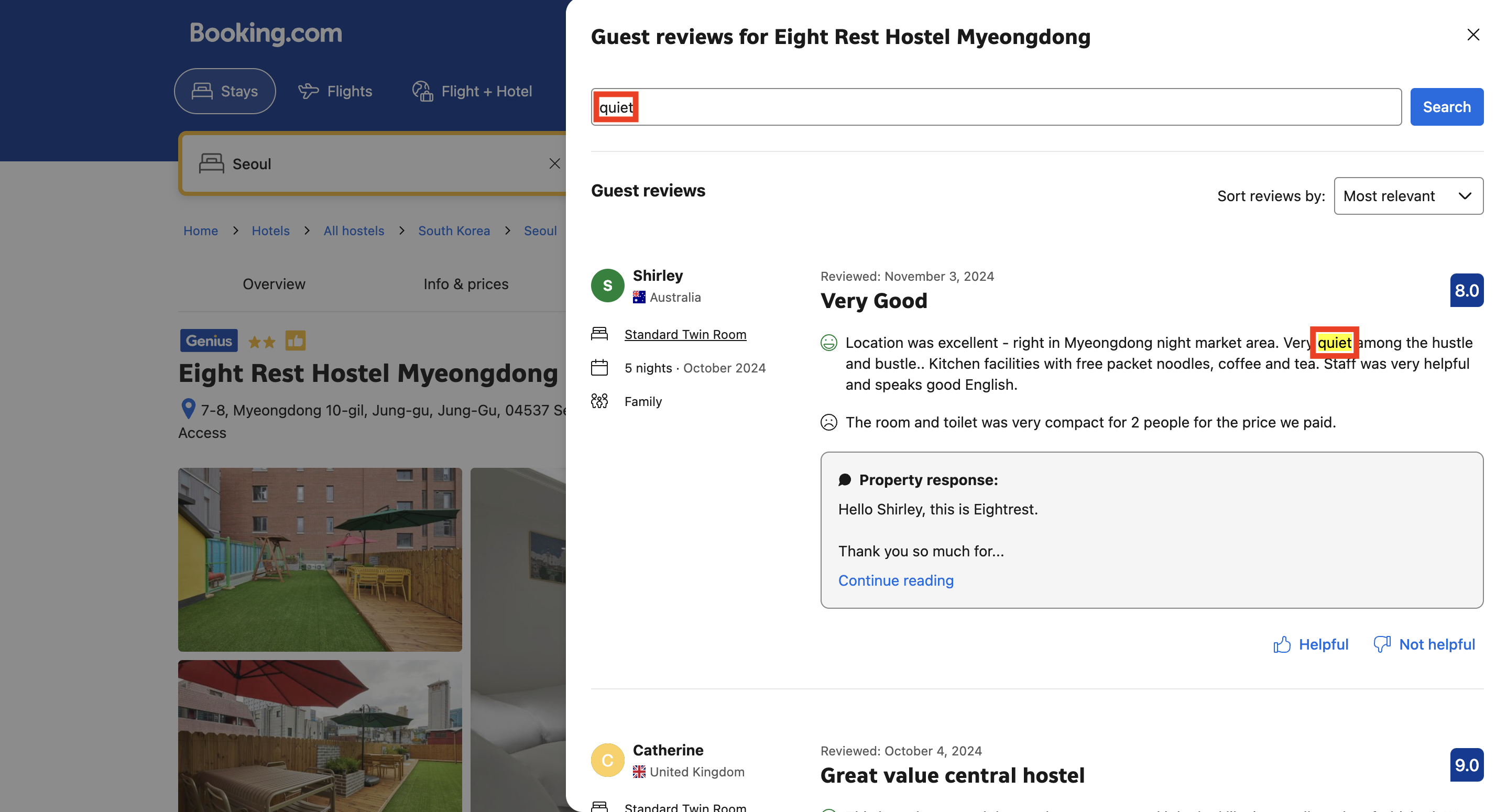The image size is (1507, 812).
Task: Open Shirley's Standard Twin Room link
Action: click(x=685, y=334)
